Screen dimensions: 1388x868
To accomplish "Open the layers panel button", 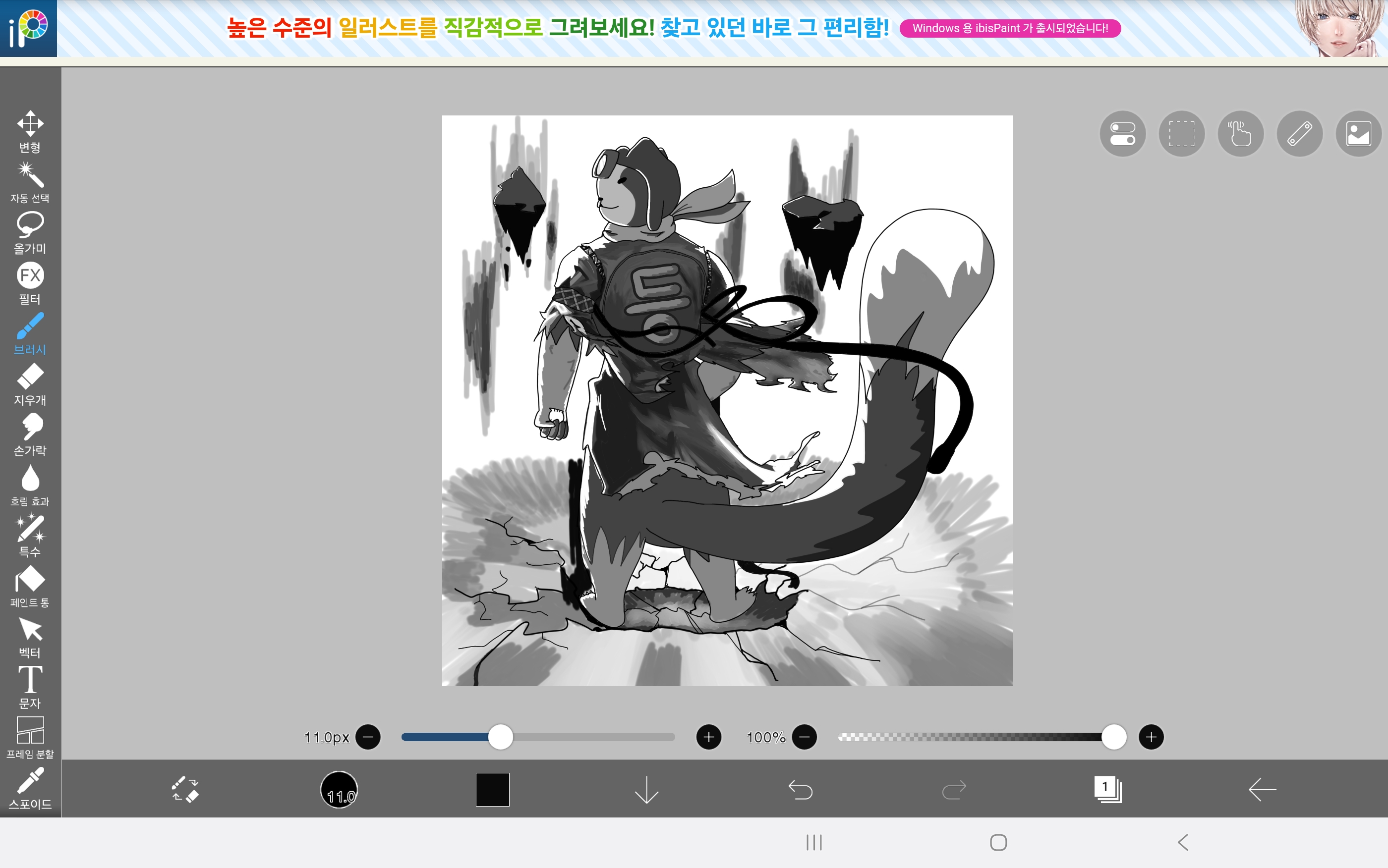I will coord(1107,789).
